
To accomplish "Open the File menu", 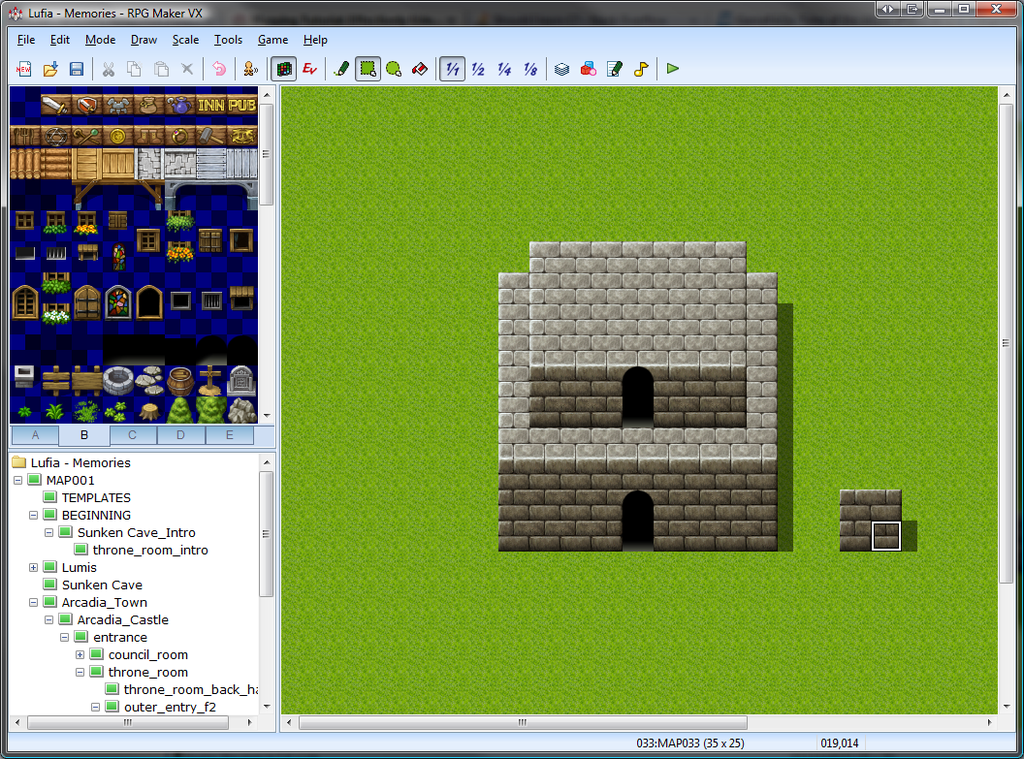I will coord(26,40).
